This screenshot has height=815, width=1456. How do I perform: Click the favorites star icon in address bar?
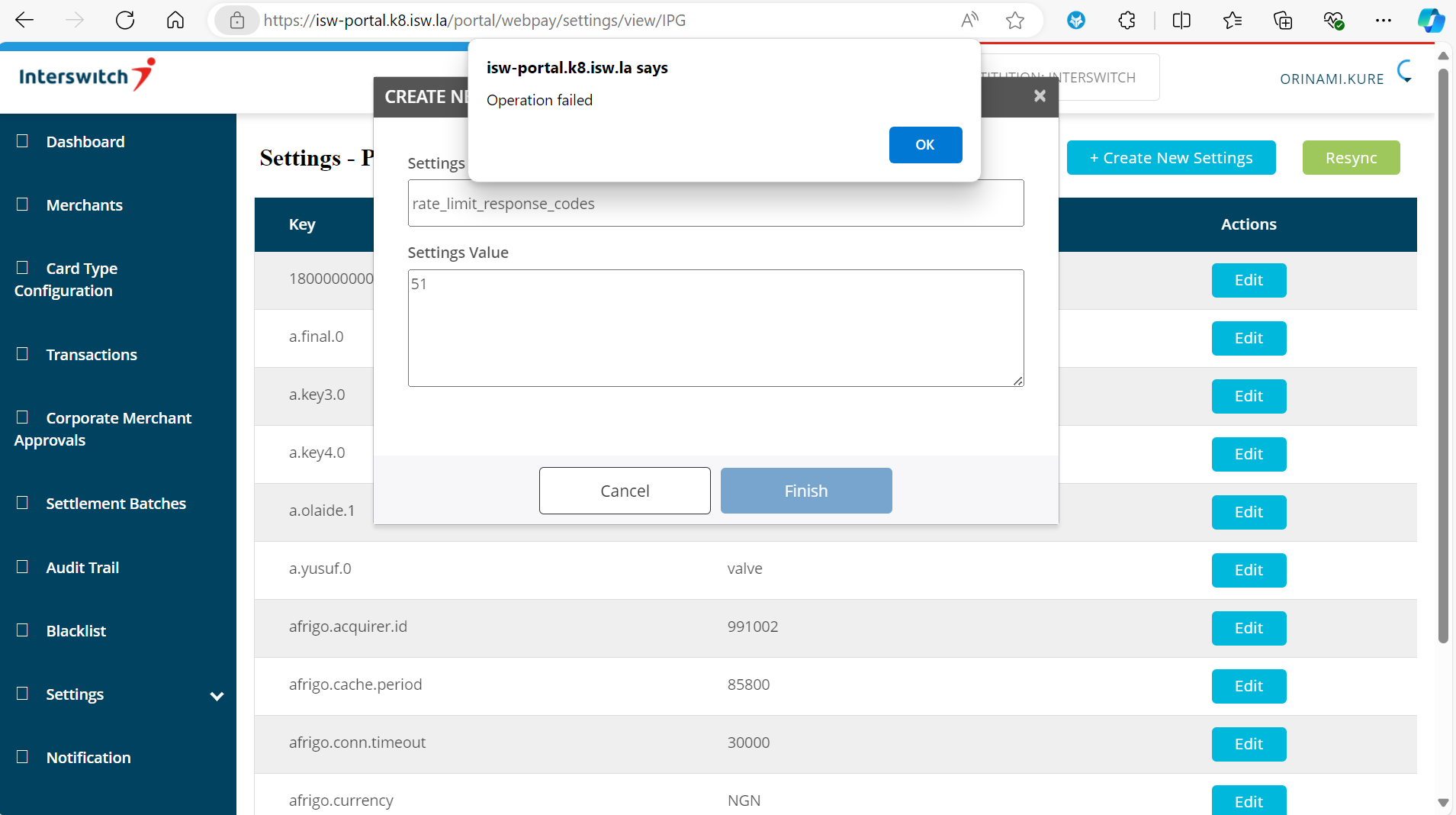pos(1014,21)
